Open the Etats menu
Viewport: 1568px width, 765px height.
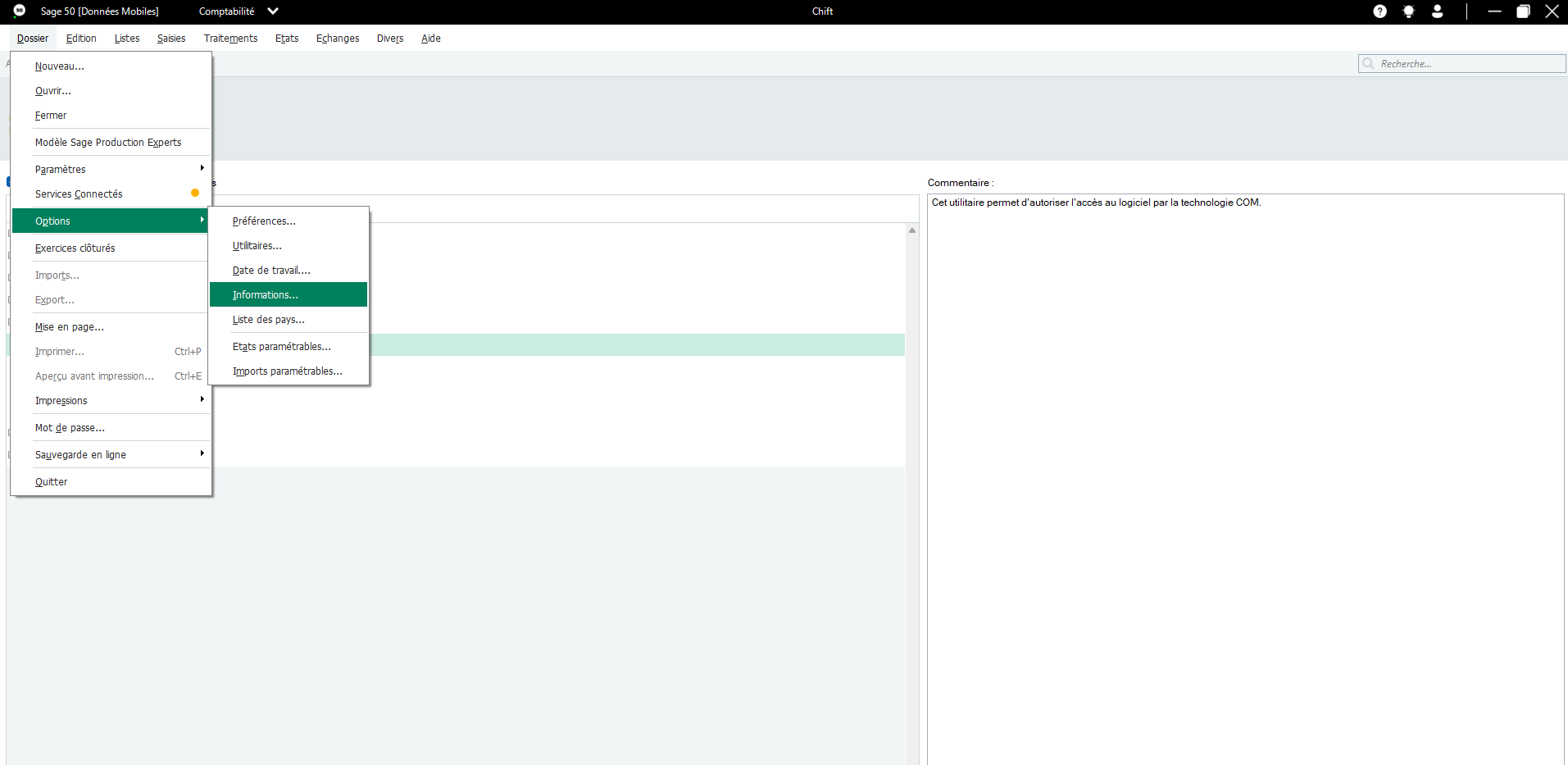(287, 39)
